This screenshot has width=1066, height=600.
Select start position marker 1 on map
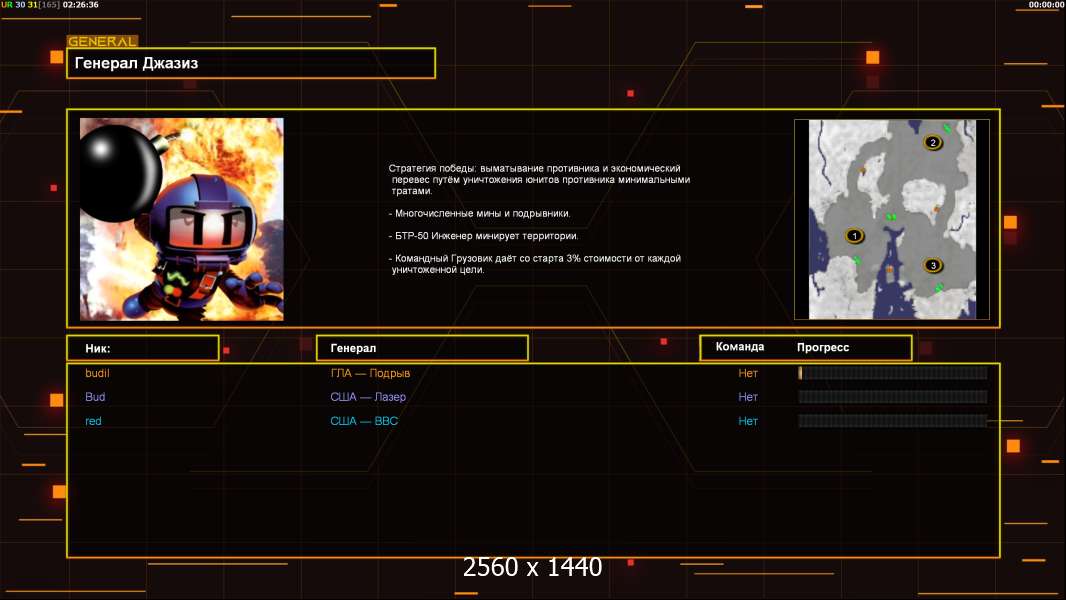(x=855, y=236)
